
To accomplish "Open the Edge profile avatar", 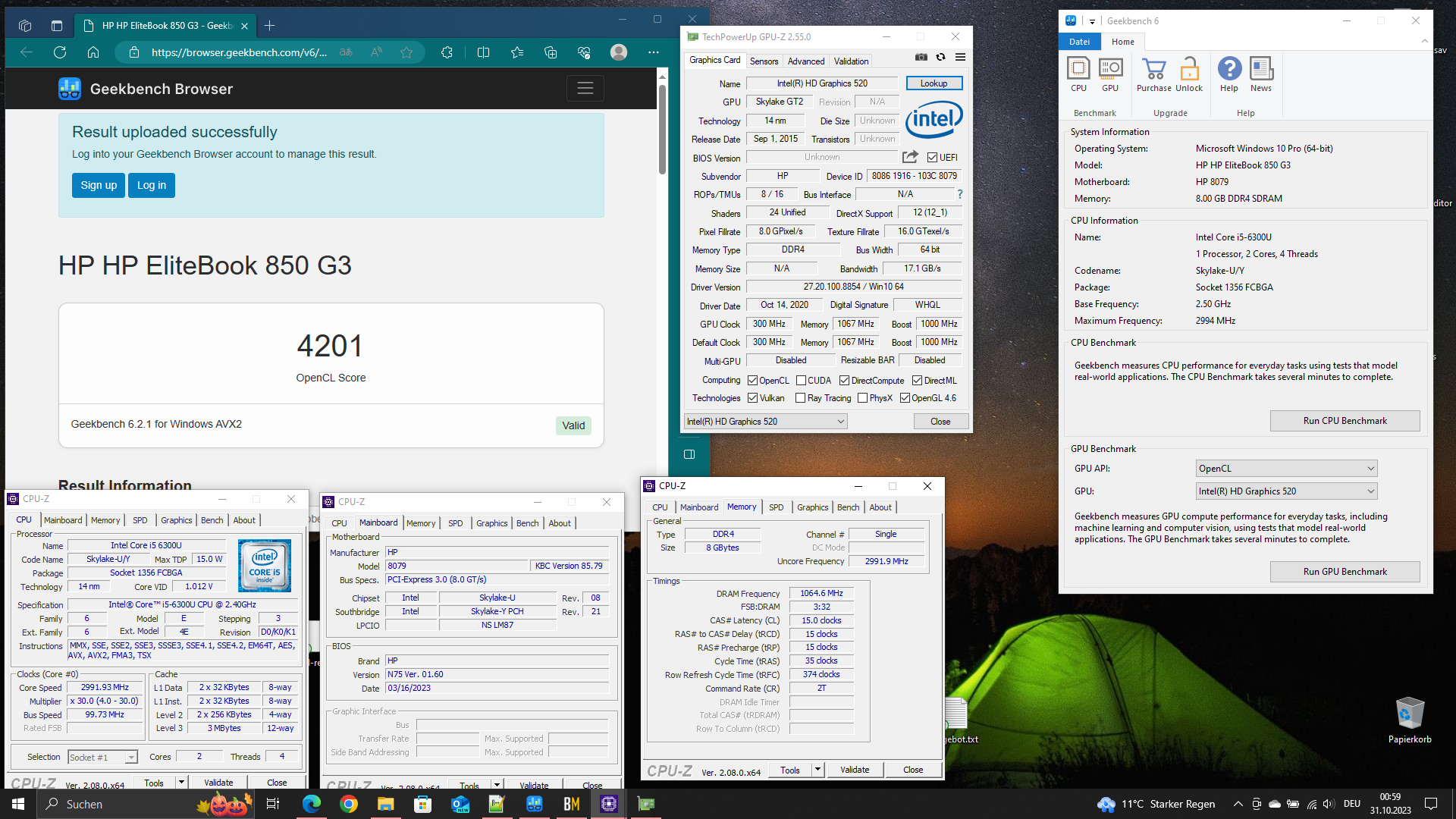I will tap(619, 52).
